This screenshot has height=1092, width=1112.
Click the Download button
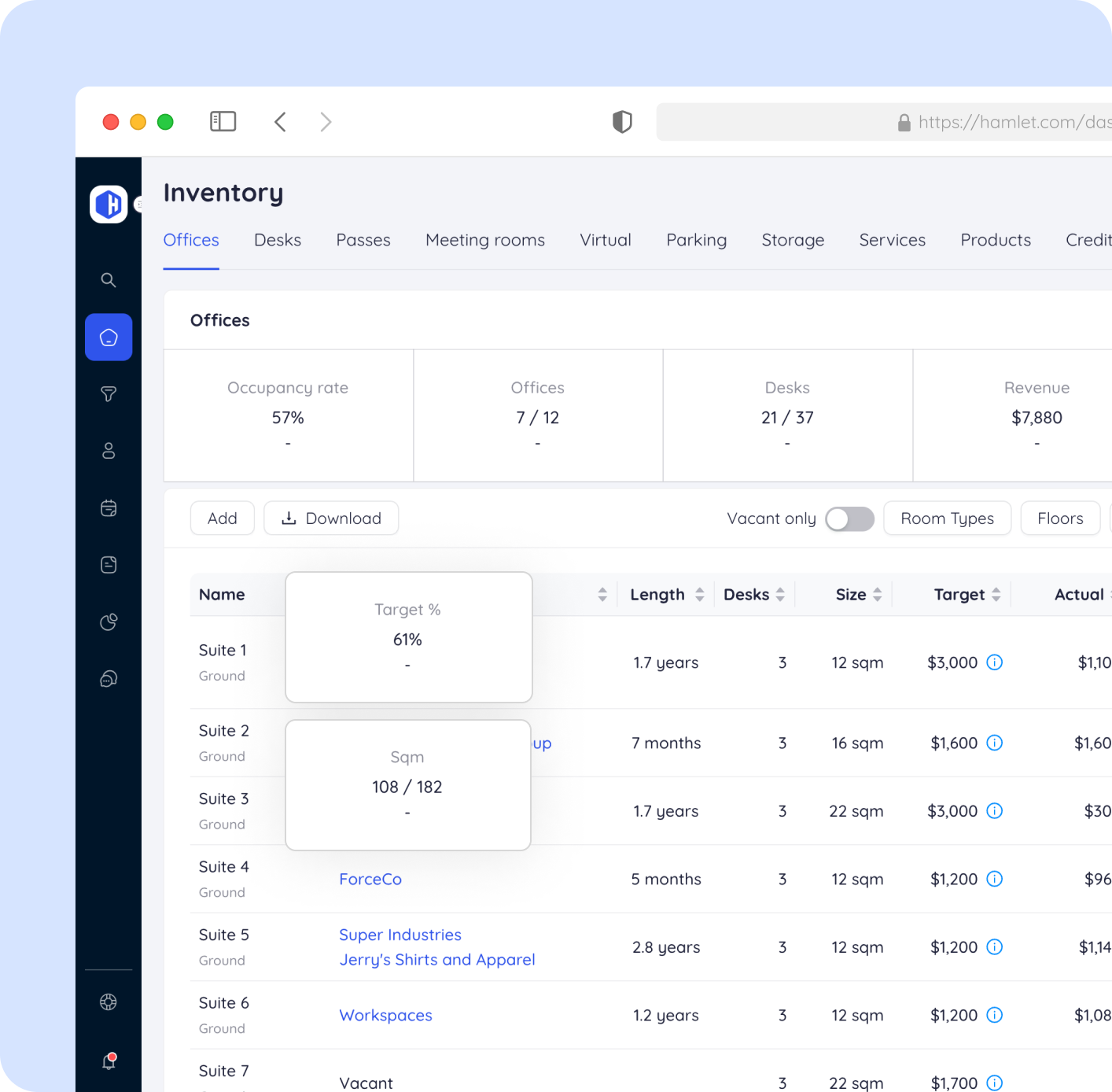coord(331,518)
